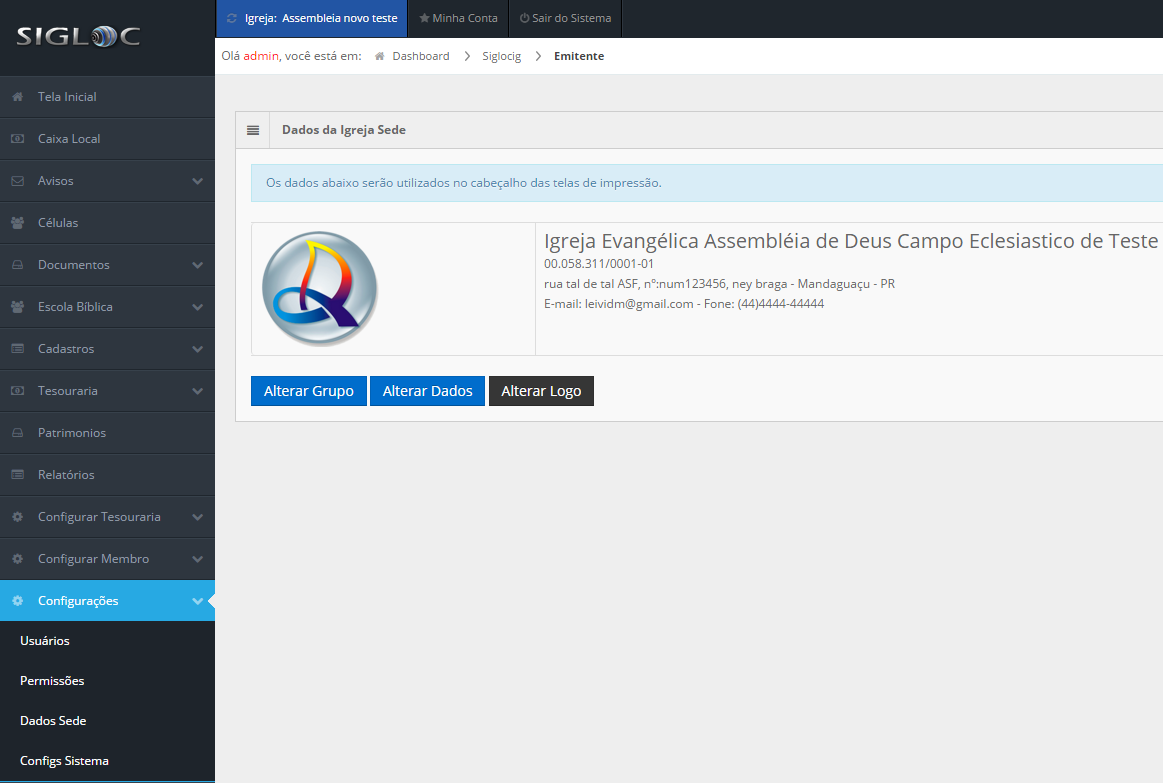
Task: Click the blue info notice about cabeçalho
Action: tap(707, 183)
